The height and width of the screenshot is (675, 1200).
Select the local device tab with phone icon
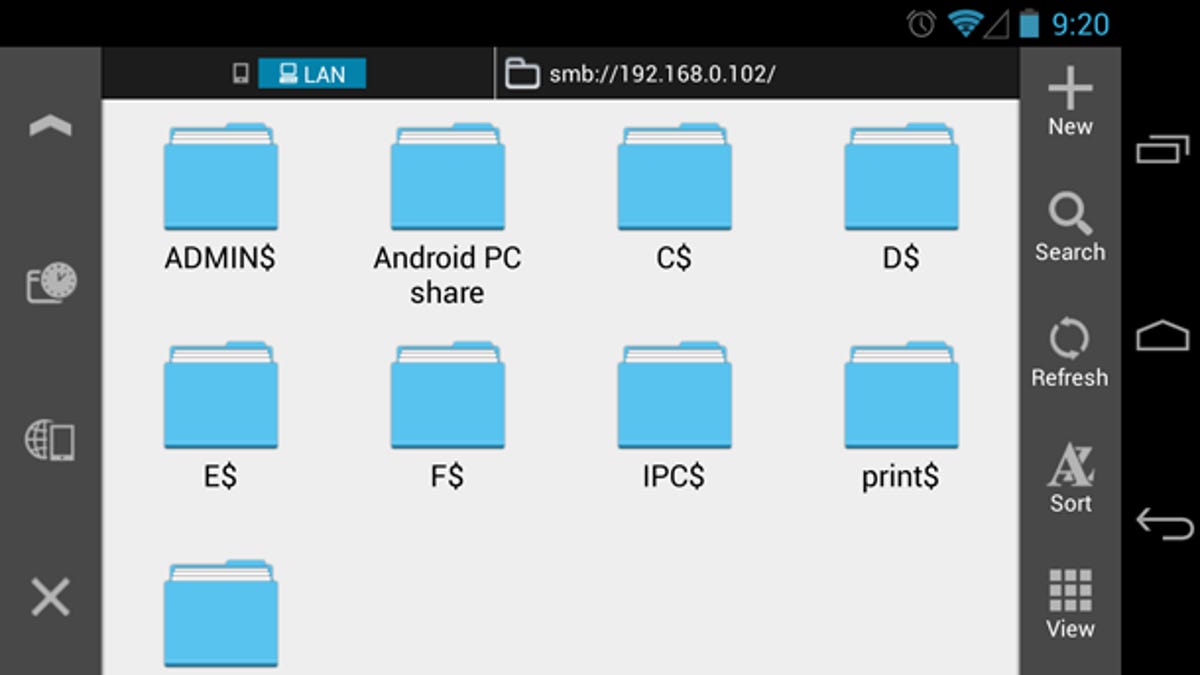(240, 73)
